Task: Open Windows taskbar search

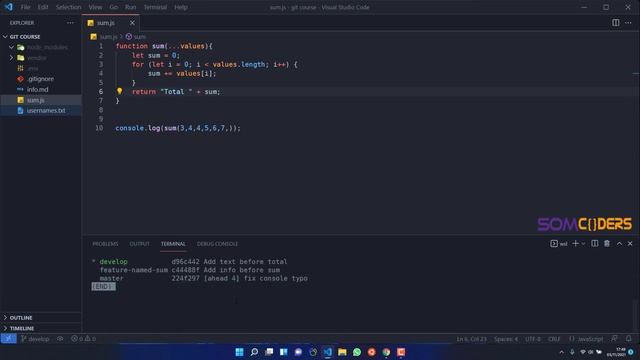Action: pyautogui.click(x=254, y=352)
